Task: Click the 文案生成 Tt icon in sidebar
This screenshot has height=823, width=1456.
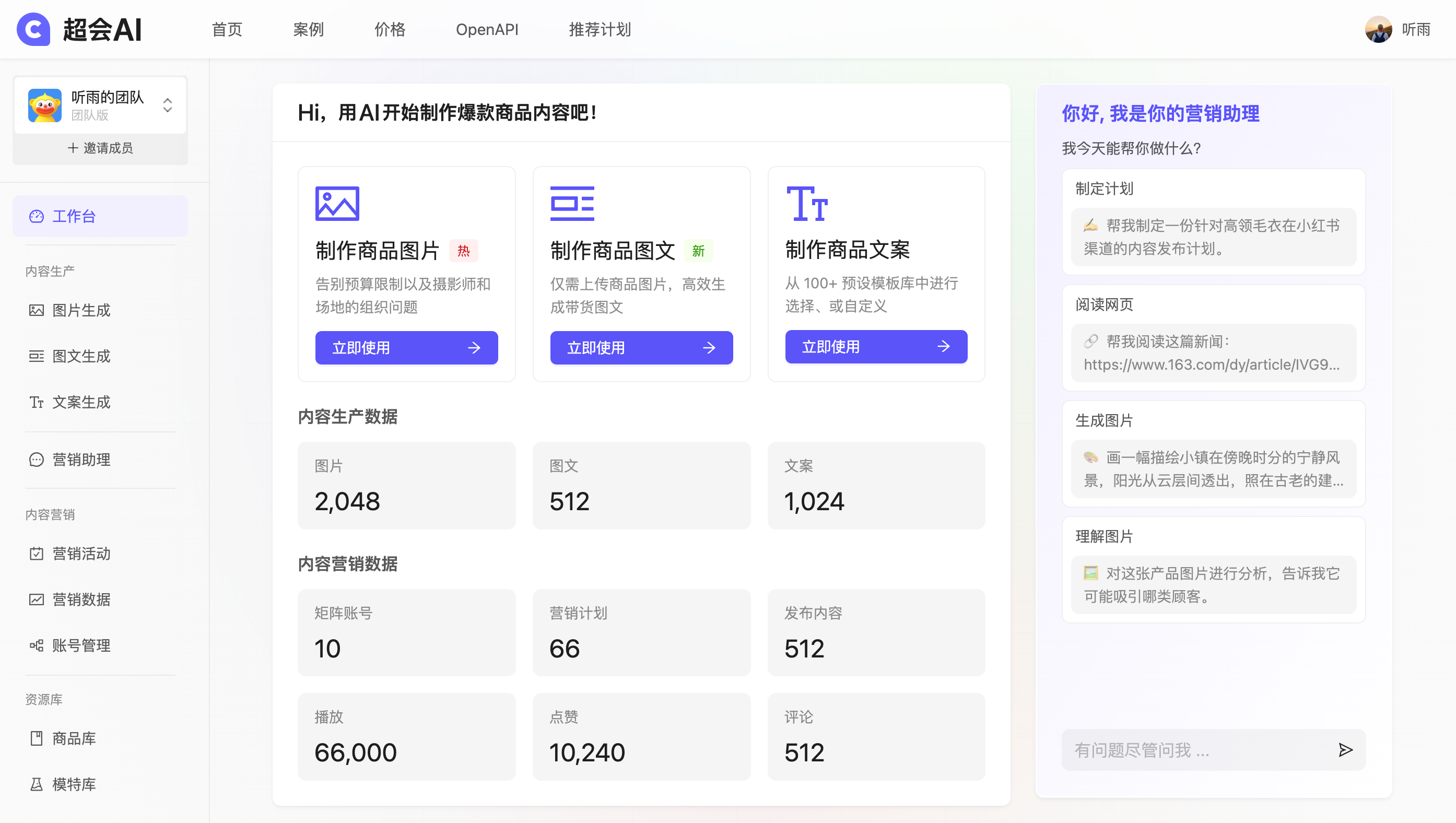Action: tap(36, 402)
